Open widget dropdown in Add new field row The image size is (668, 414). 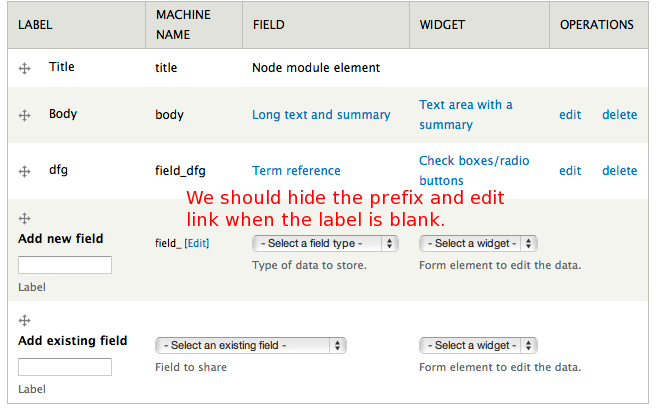click(478, 243)
